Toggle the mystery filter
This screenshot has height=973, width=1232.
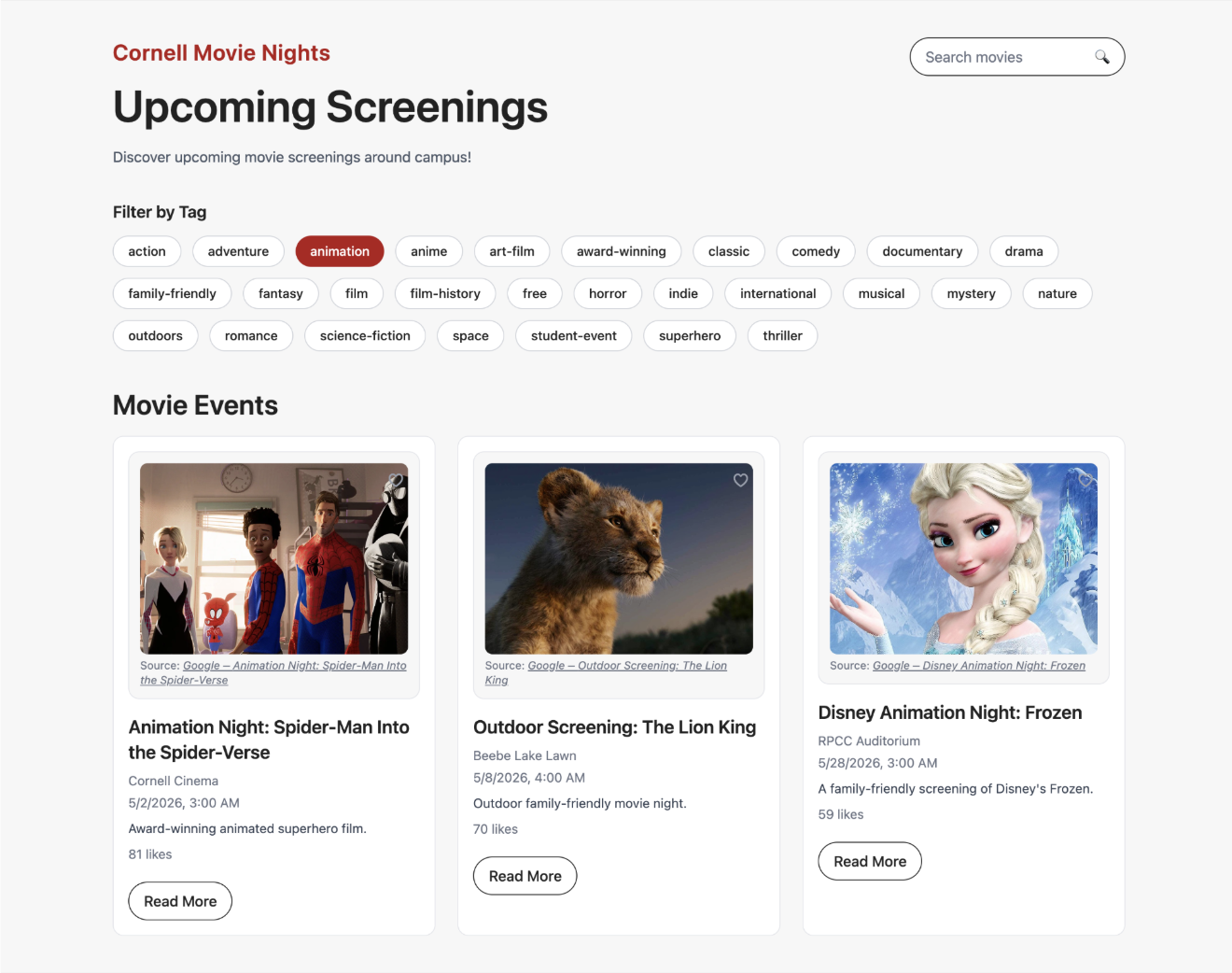(x=972, y=293)
